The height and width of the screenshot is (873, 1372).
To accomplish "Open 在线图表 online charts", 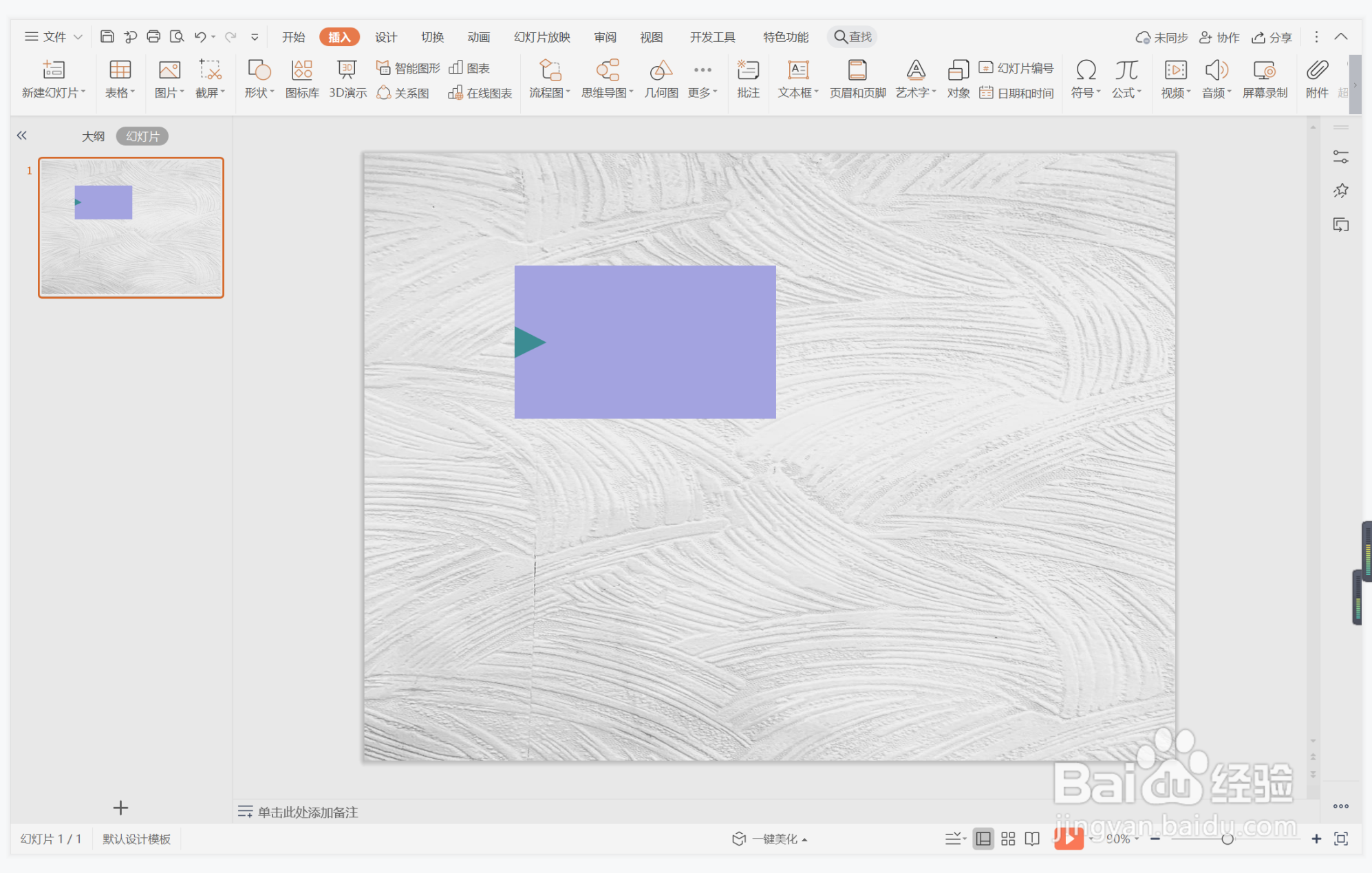I will pyautogui.click(x=480, y=93).
